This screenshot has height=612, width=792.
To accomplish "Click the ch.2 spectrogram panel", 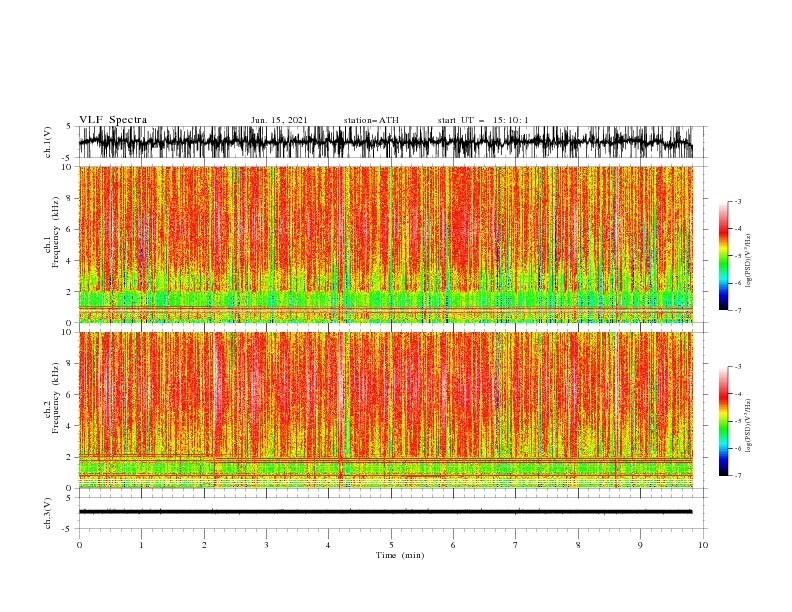I will [385, 410].
